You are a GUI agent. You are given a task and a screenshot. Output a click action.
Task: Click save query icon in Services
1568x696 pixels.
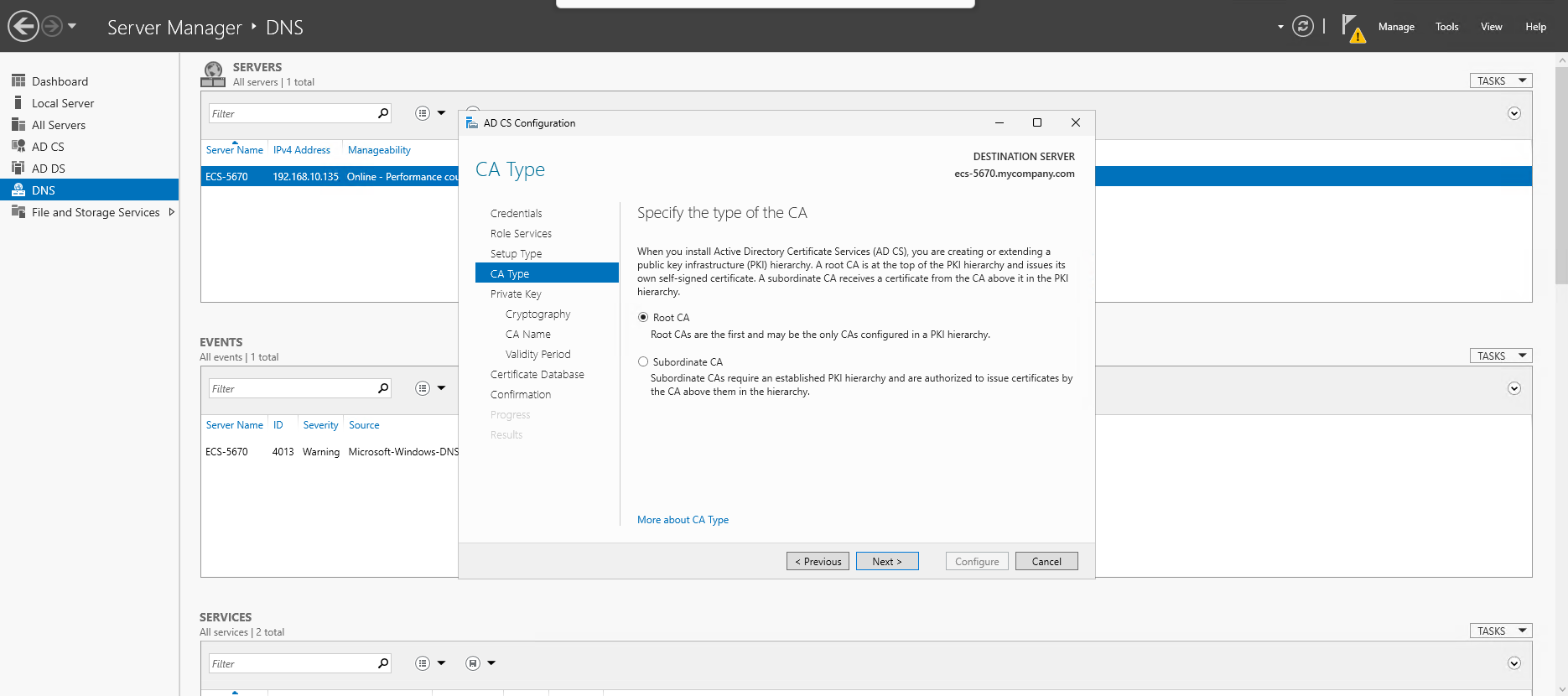473,663
